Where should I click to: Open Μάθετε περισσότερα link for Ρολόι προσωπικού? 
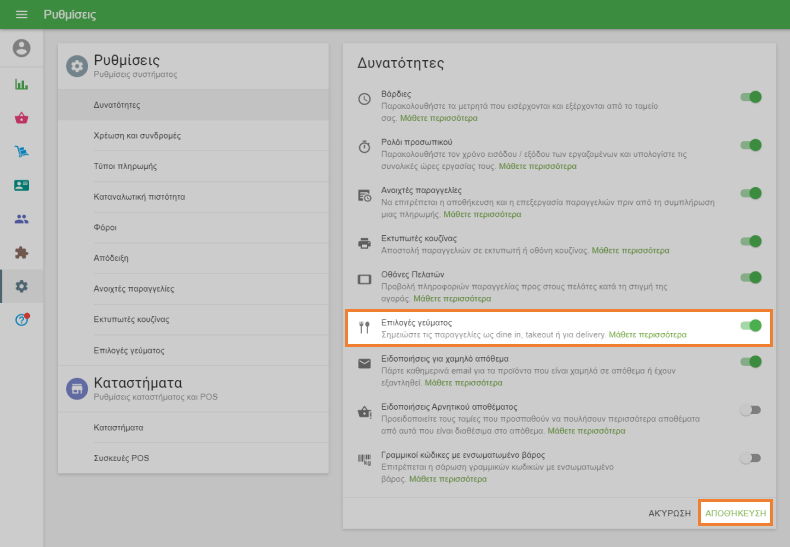[x=537, y=166]
